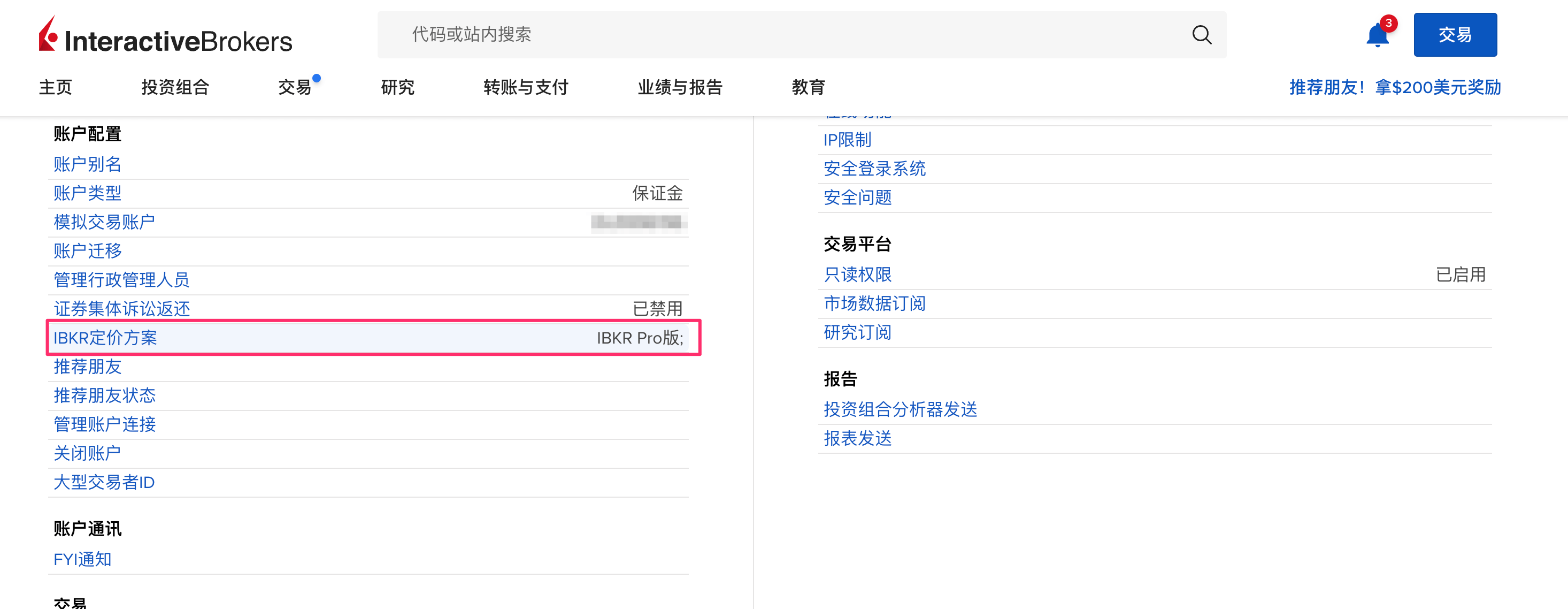This screenshot has height=609, width=1568.
Task: Open the 账户类型 setting link
Action: coord(88,194)
